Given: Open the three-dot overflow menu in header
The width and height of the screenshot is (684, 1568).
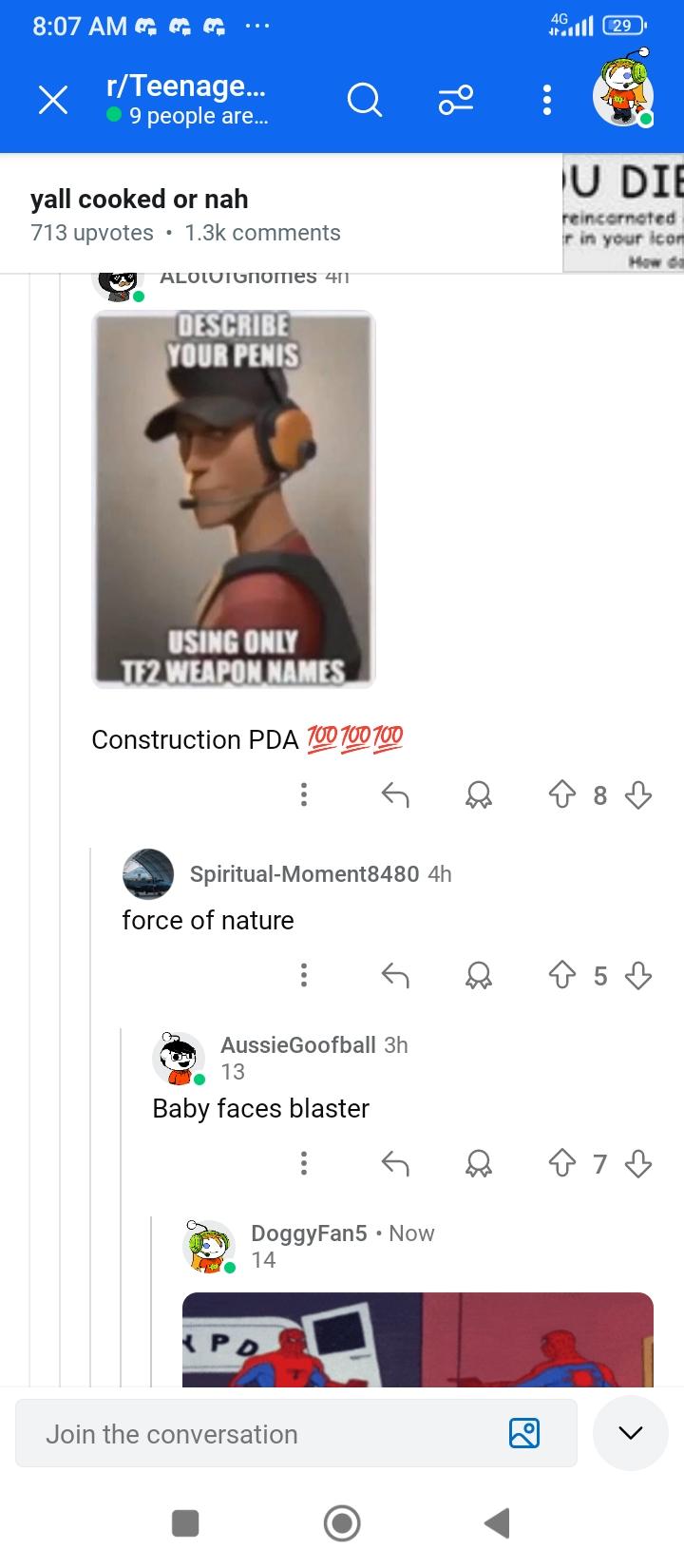Looking at the screenshot, I should pos(546,100).
